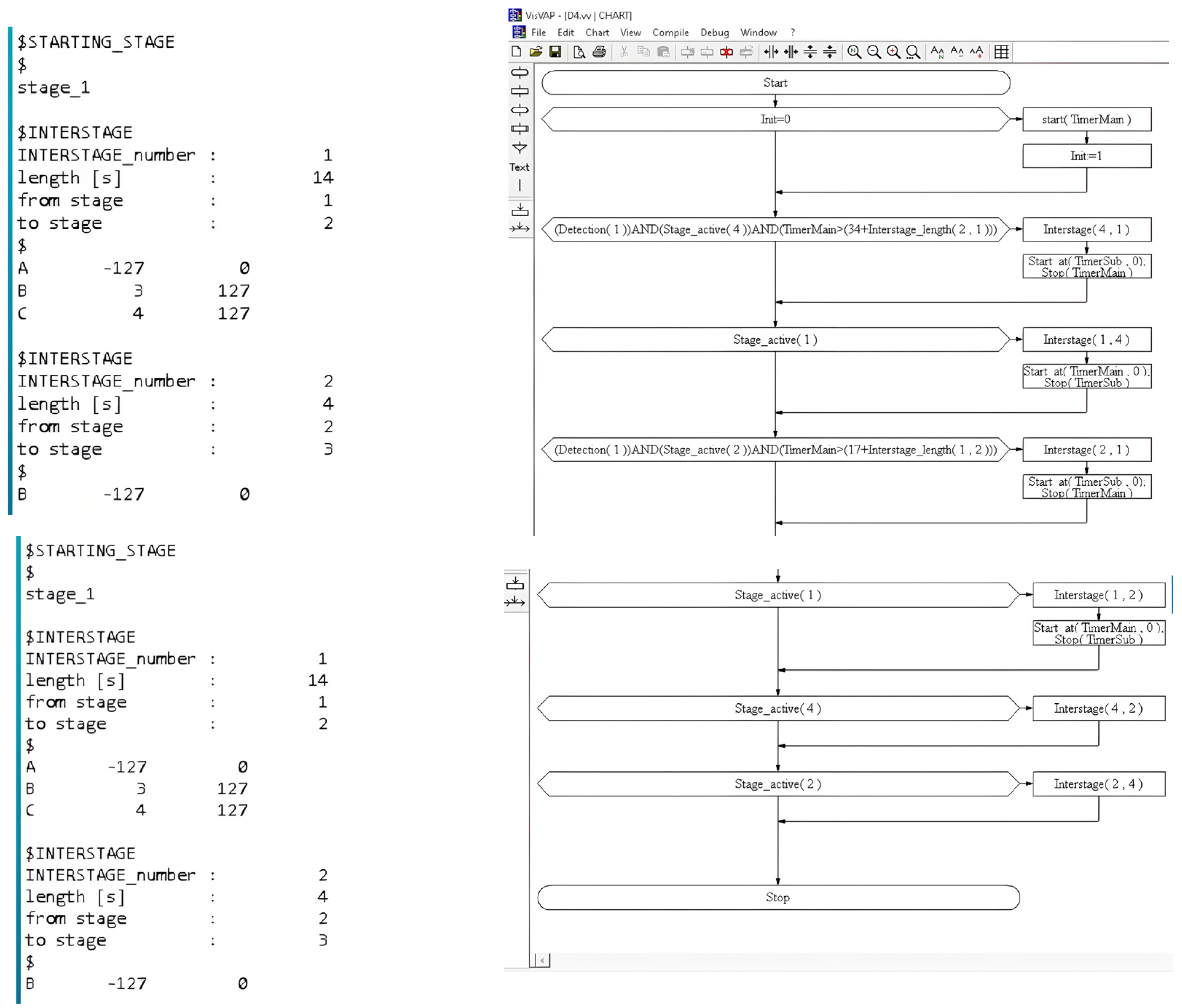
Task: Click the Stop flowchart block
Action: [x=778, y=897]
